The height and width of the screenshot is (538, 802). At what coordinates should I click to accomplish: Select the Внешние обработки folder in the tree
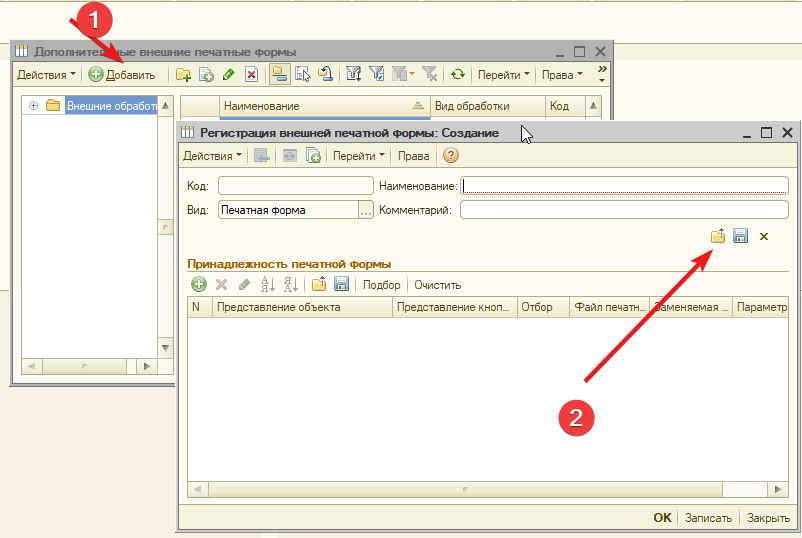coord(112,106)
